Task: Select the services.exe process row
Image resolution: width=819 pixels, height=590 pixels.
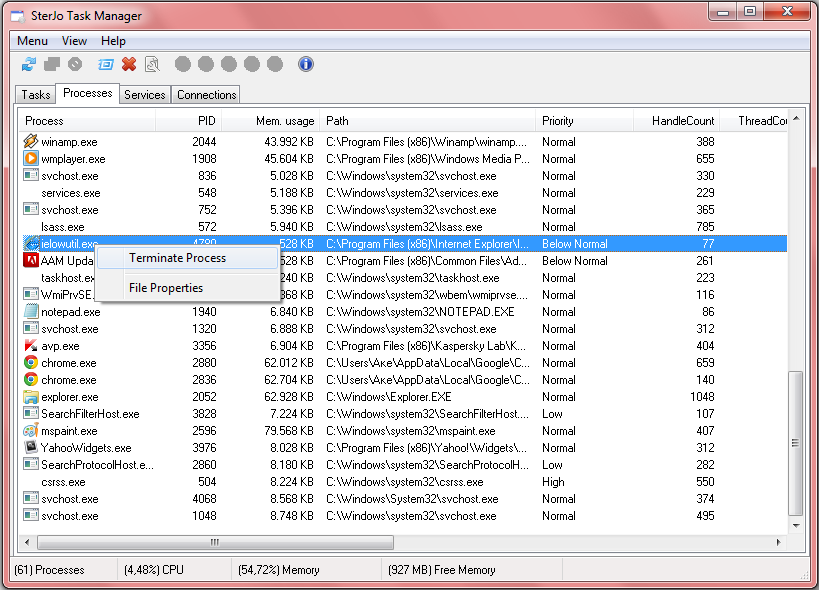Action: pos(404,193)
